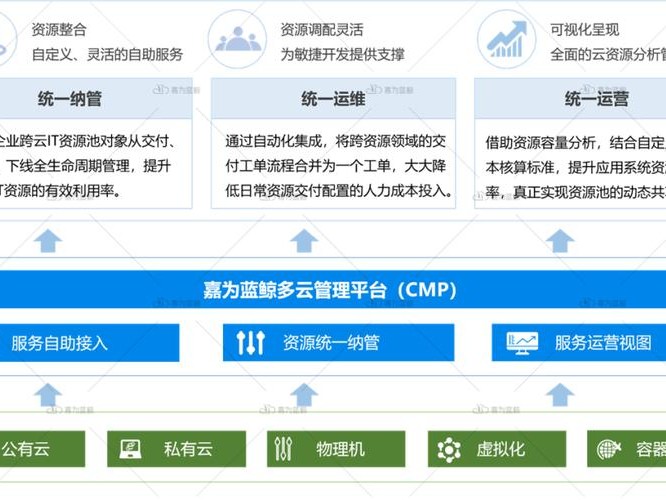Viewport: 666px width, 500px height.
Task: Click the up arrow below 统一运营 box
Action: (x=560, y=240)
